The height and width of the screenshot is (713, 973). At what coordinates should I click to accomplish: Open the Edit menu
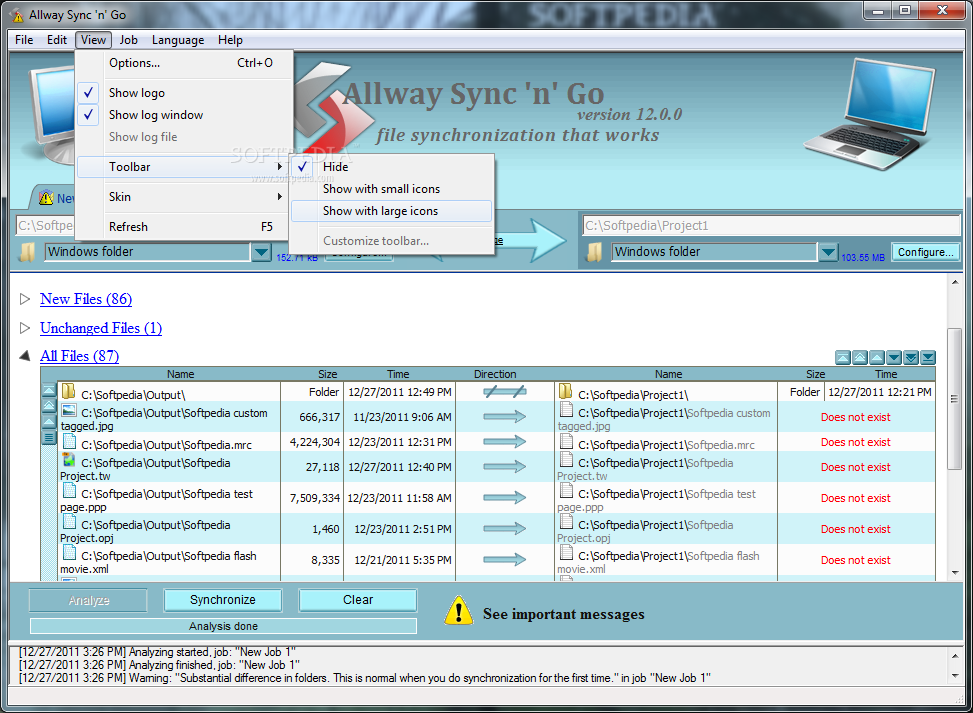click(56, 40)
